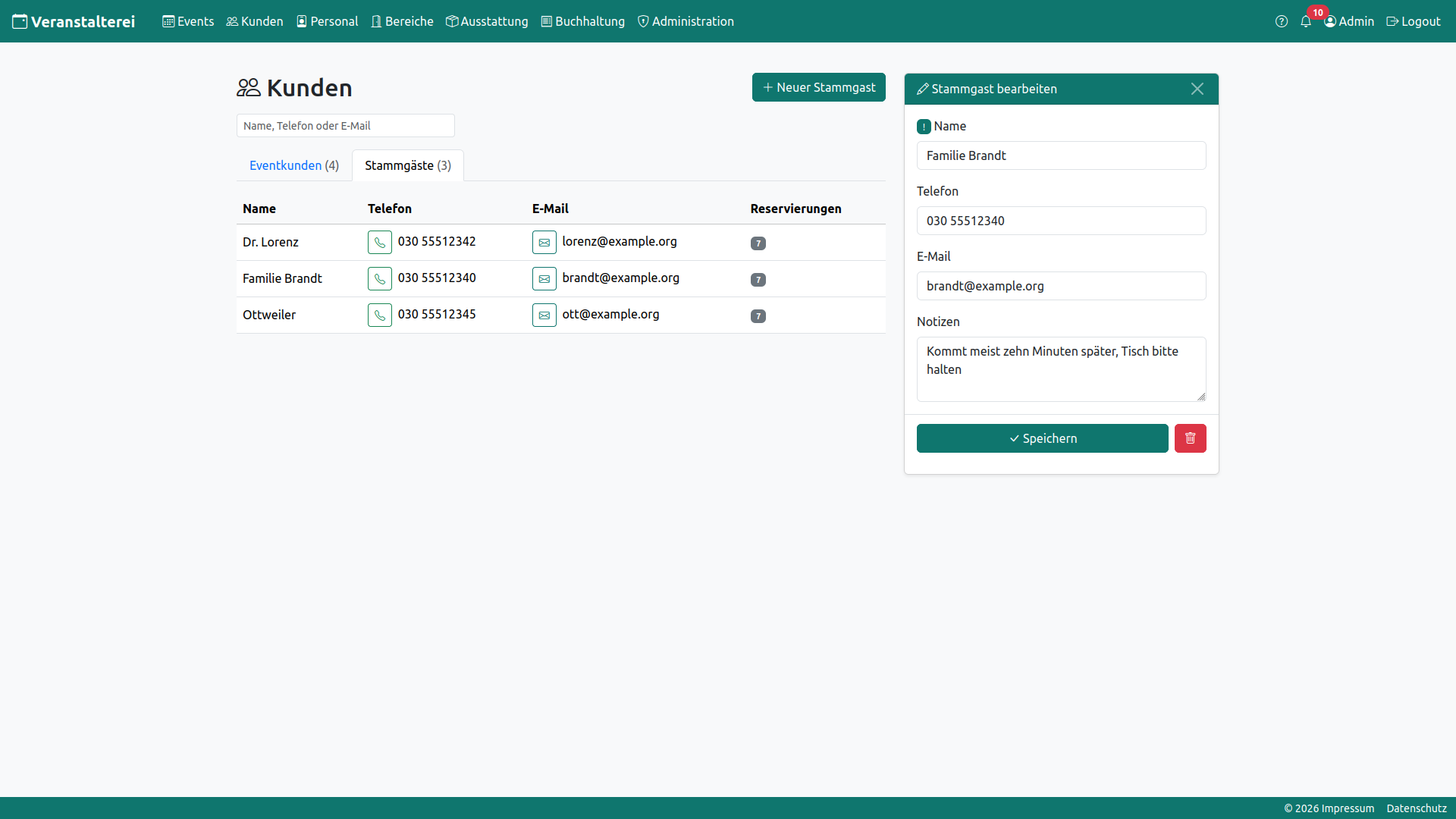Open Datenschutz footer link

point(1417,808)
